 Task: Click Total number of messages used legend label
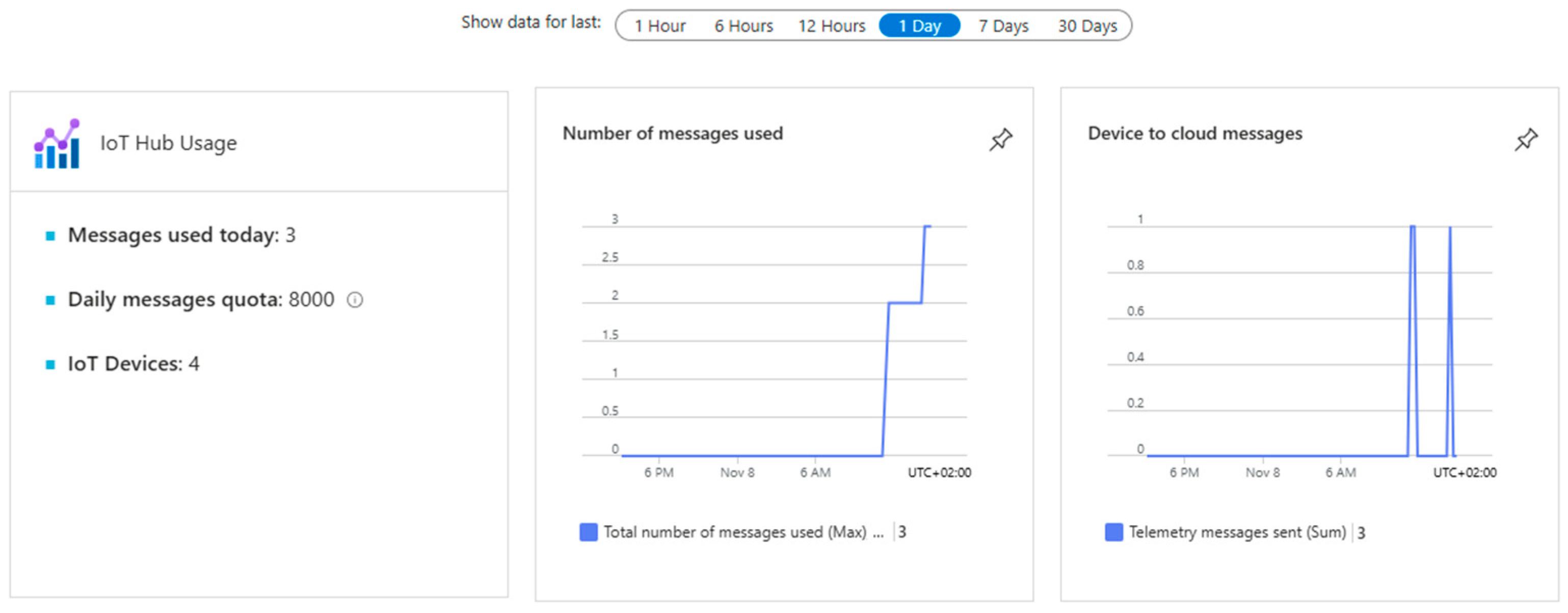[x=735, y=532]
